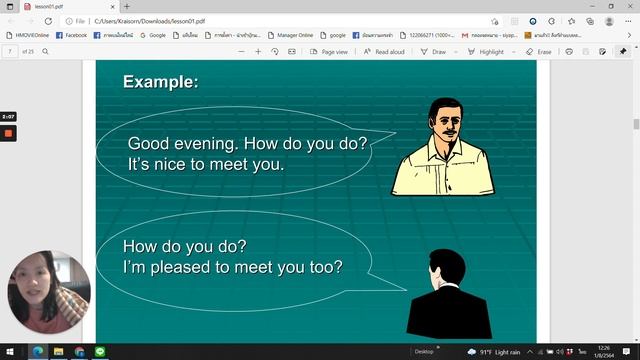Open the 122066271 bookmark
This screenshot has height=360, width=640.
coord(427,36)
